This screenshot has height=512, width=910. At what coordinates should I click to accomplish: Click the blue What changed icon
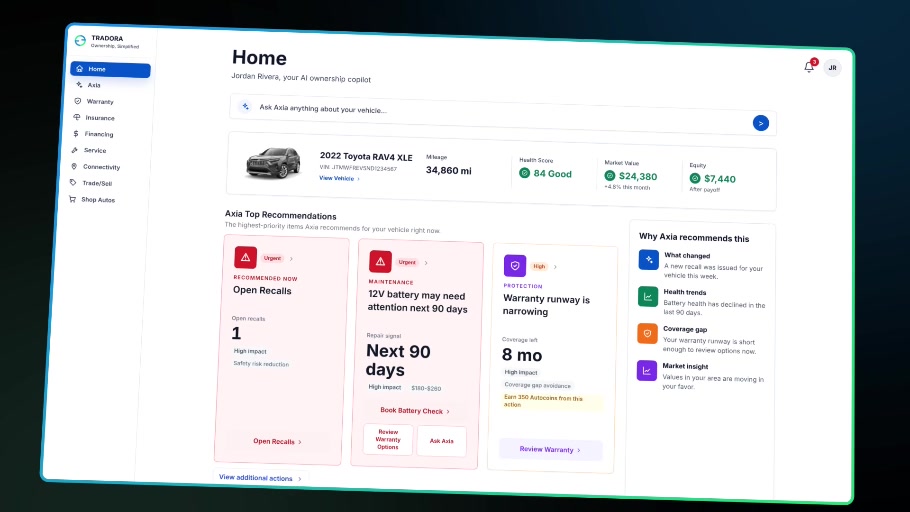pos(649,259)
